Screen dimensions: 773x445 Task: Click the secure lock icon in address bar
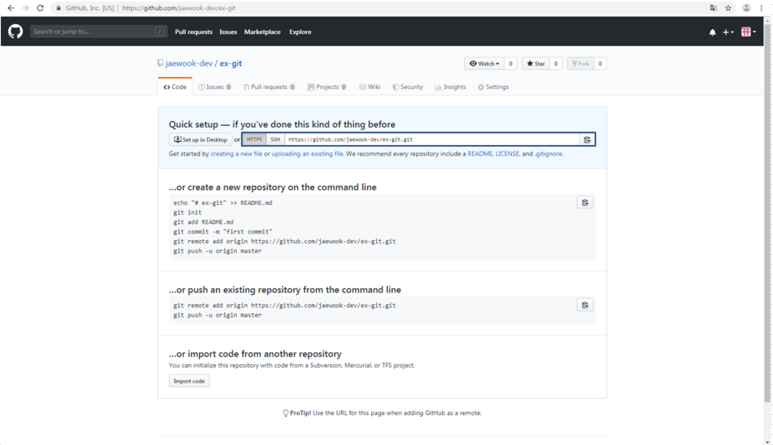59,8
